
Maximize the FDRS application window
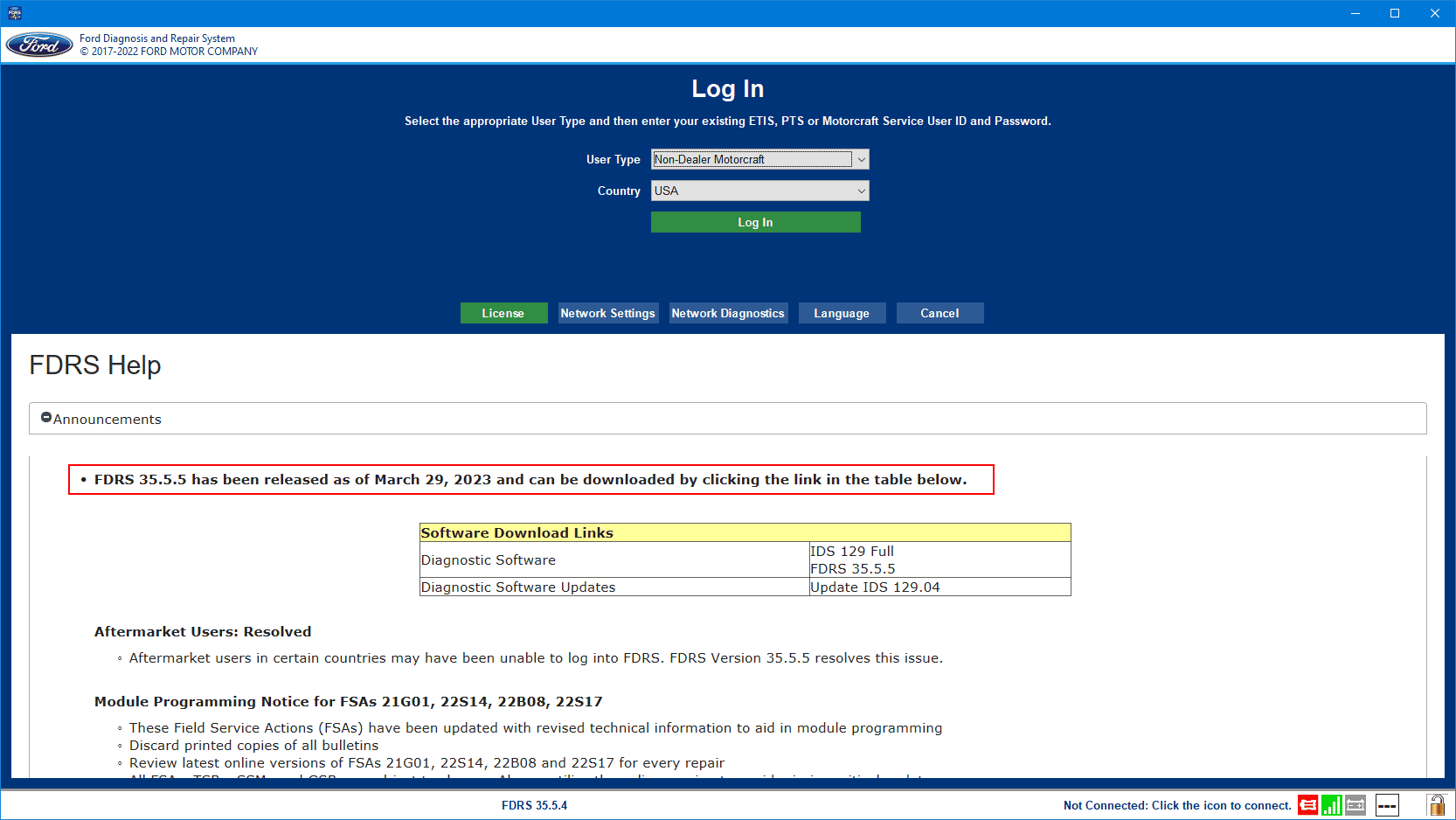coord(1395,13)
